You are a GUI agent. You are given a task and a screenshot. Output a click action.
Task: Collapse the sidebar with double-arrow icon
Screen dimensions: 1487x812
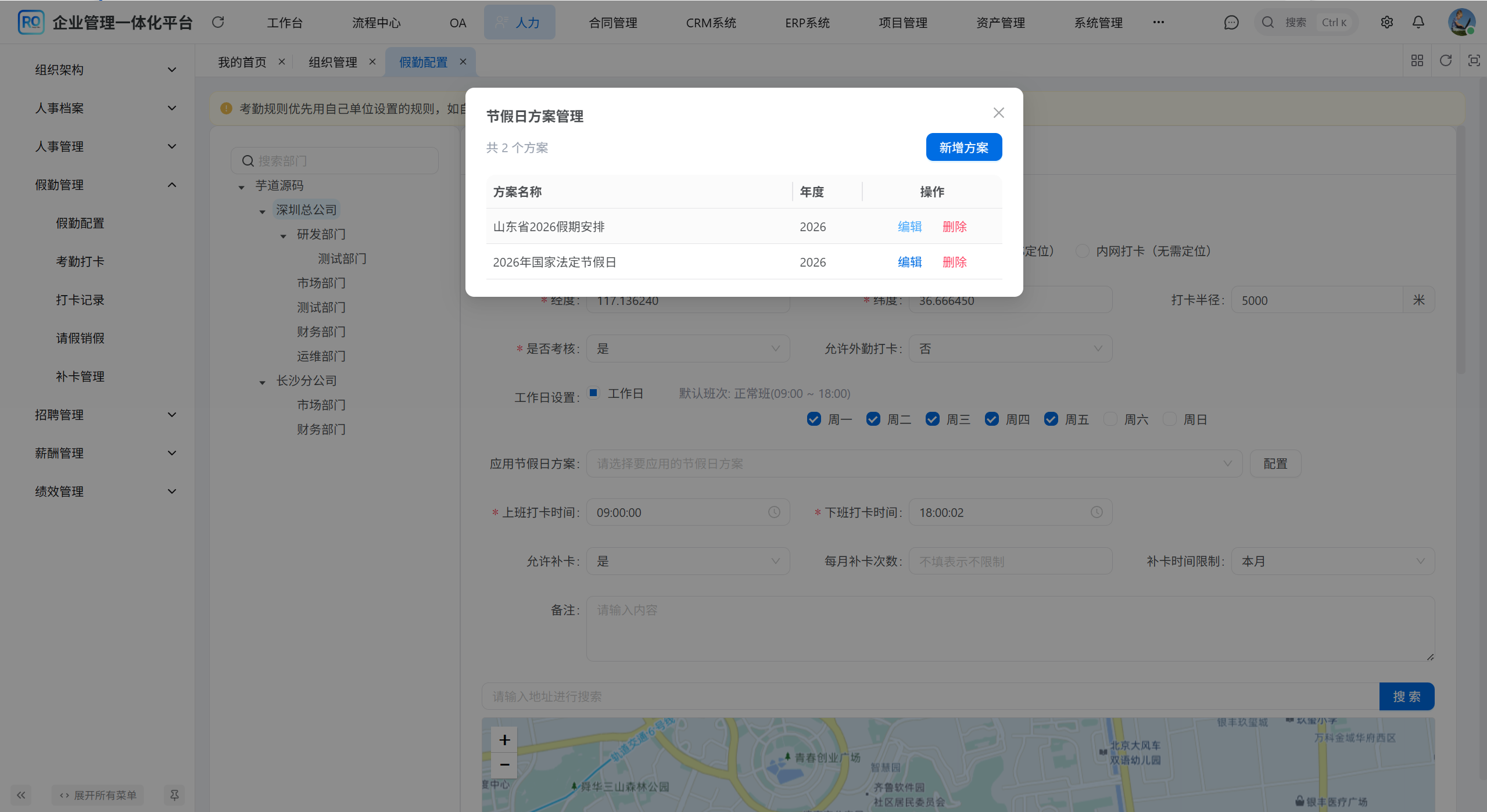point(21,795)
